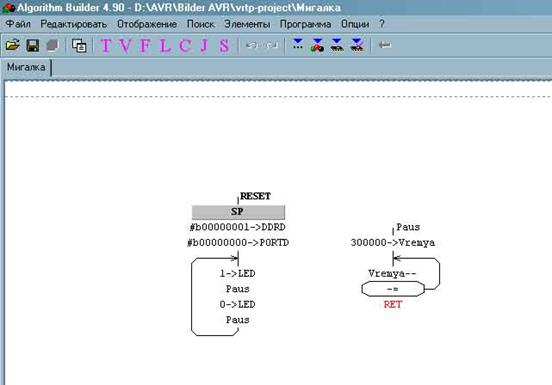The width and height of the screenshot is (552, 385).
Task: Insert a Setter element with S icon
Action: pos(224,45)
